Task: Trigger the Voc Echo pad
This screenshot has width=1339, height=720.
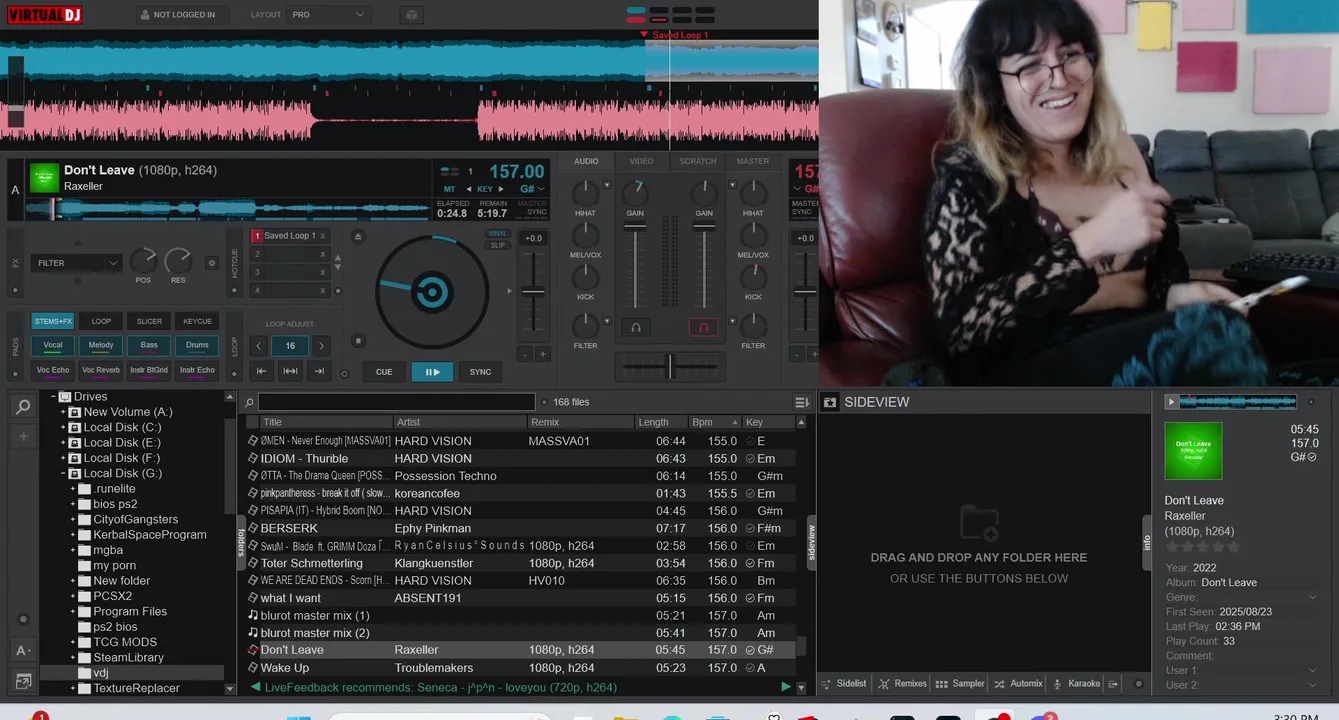Action: (53, 370)
